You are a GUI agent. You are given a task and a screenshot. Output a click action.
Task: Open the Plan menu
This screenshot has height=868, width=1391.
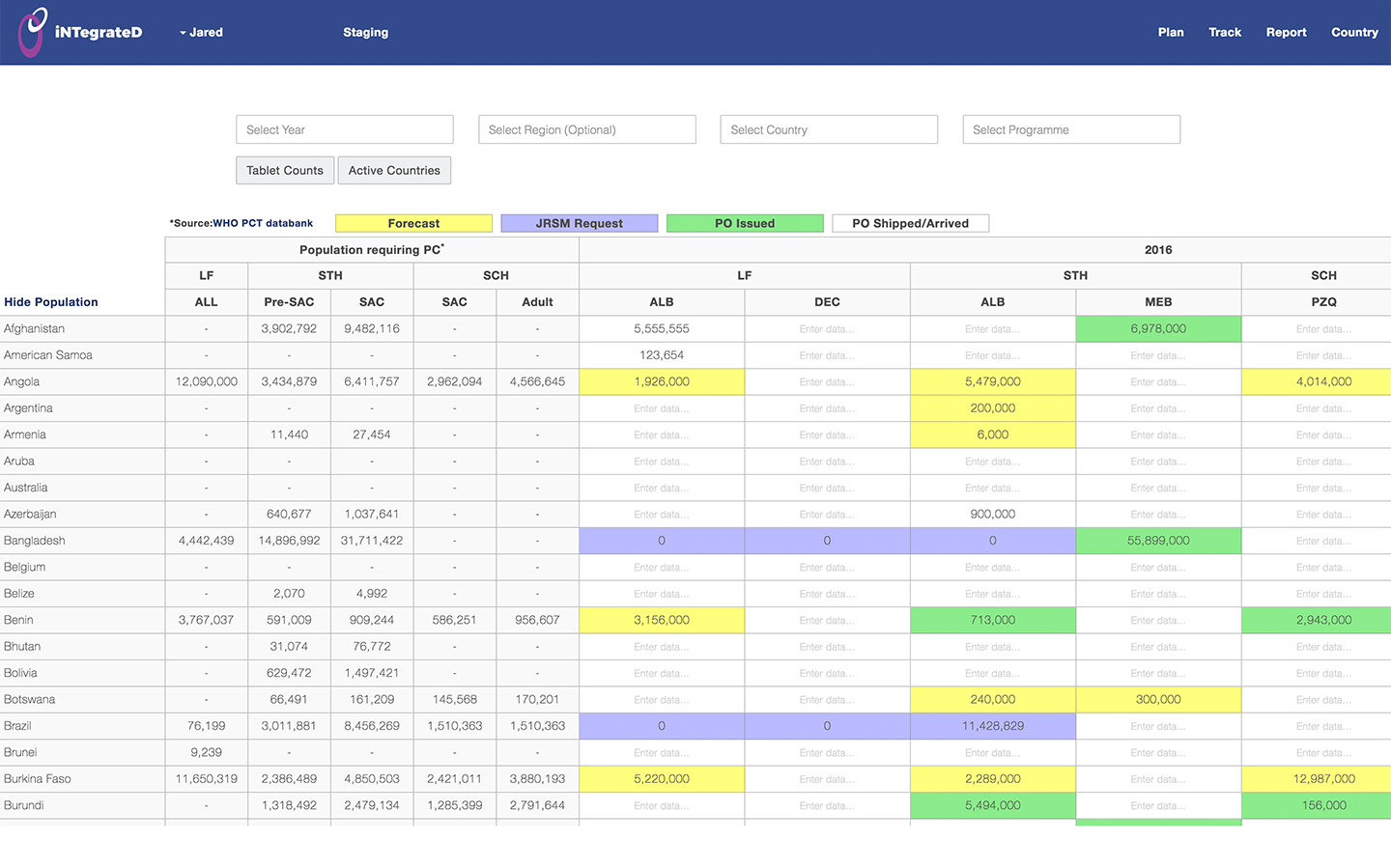click(x=1171, y=32)
